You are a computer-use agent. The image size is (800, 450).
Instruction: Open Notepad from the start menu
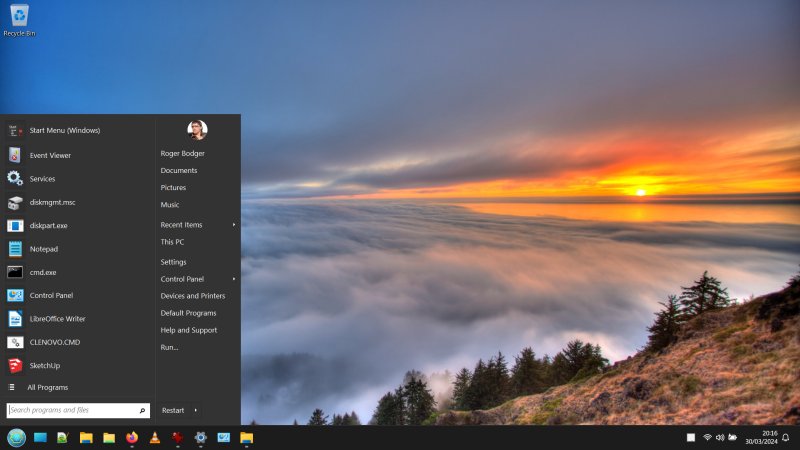(x=43, y=249)
